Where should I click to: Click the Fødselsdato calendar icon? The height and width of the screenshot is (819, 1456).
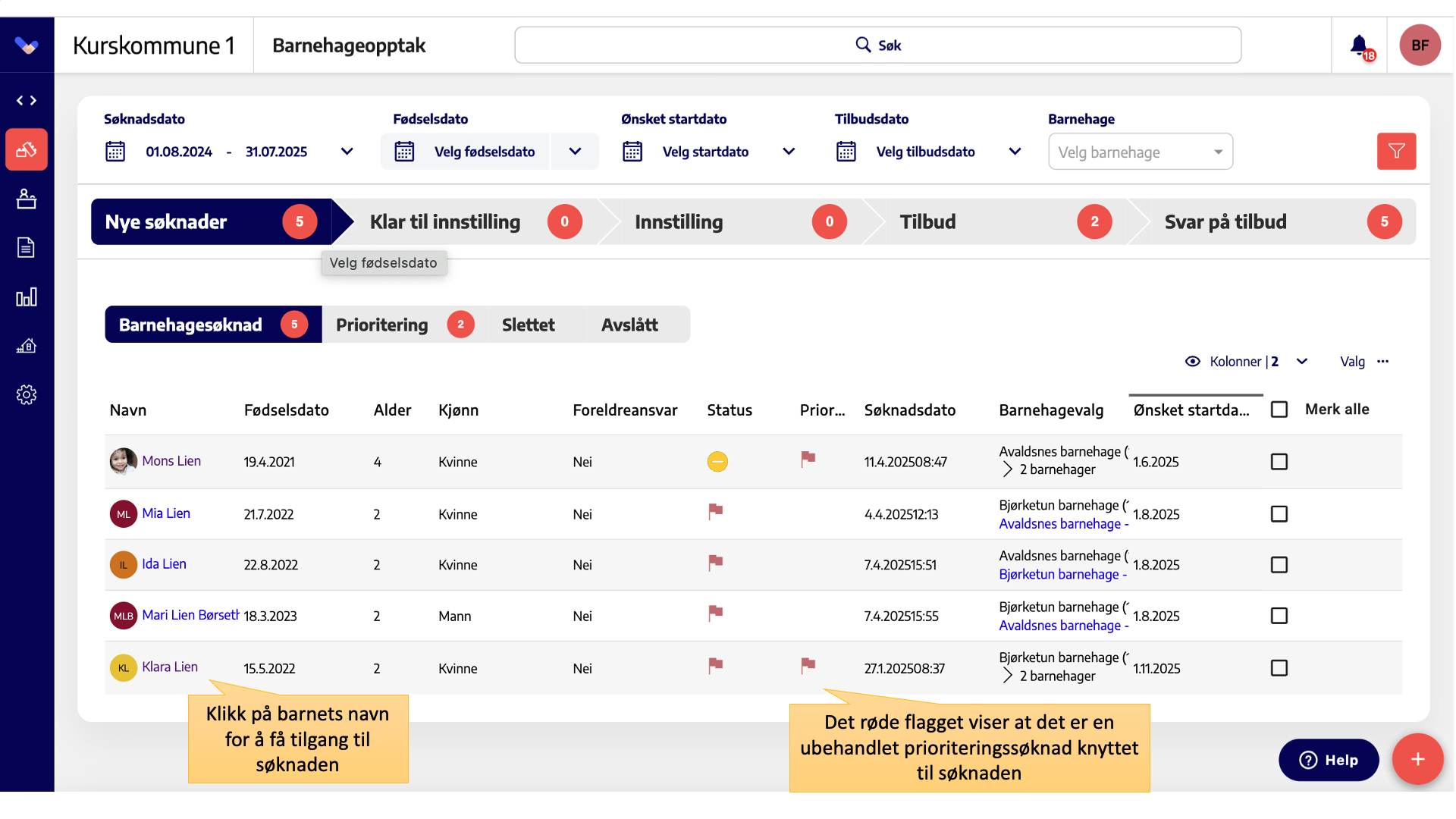pyautogui.click(x=404, y=152)
